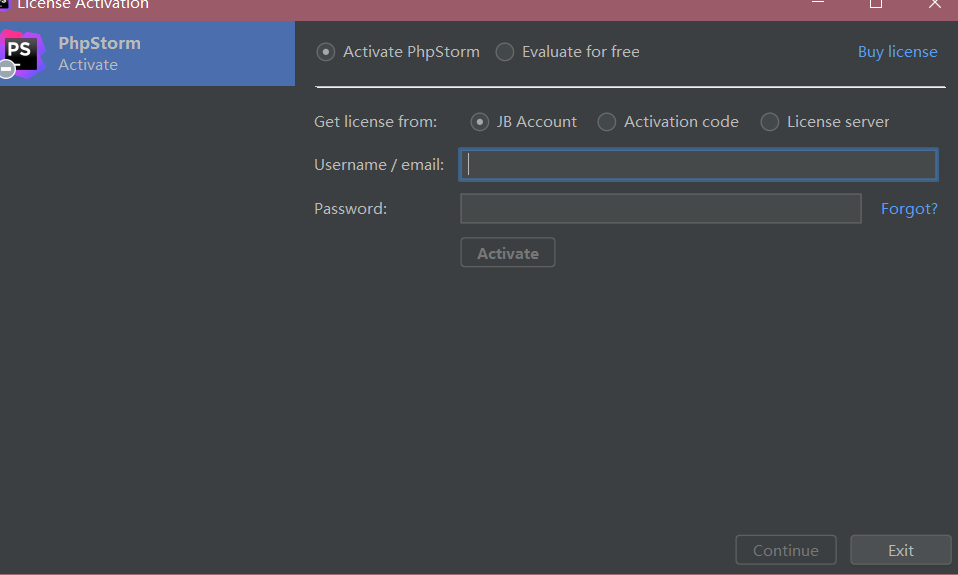
Task: Click the gray minus badge on PS logo
Action: 7,70
